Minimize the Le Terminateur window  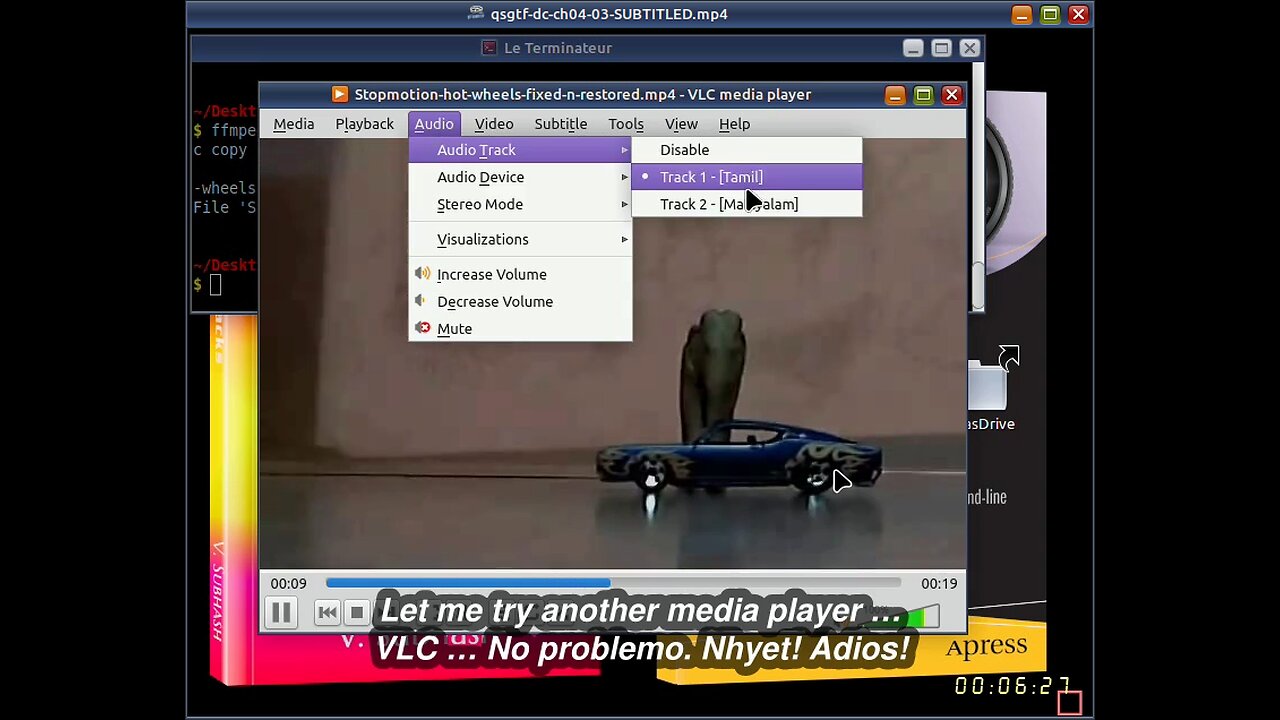pos(913,48)
